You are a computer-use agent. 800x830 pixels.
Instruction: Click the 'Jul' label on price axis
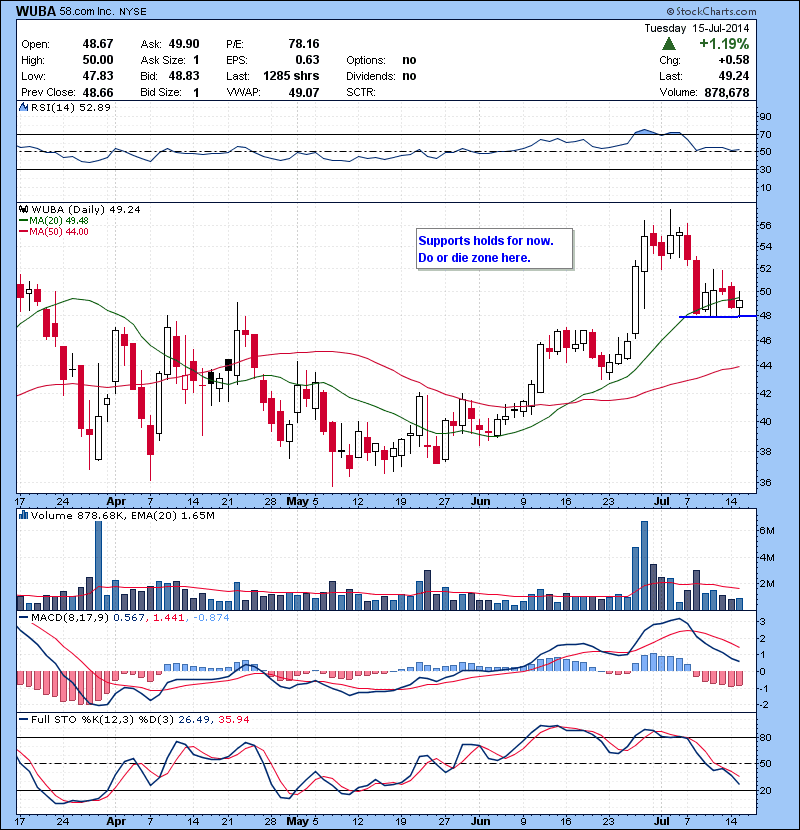click(x=661, y=501)
